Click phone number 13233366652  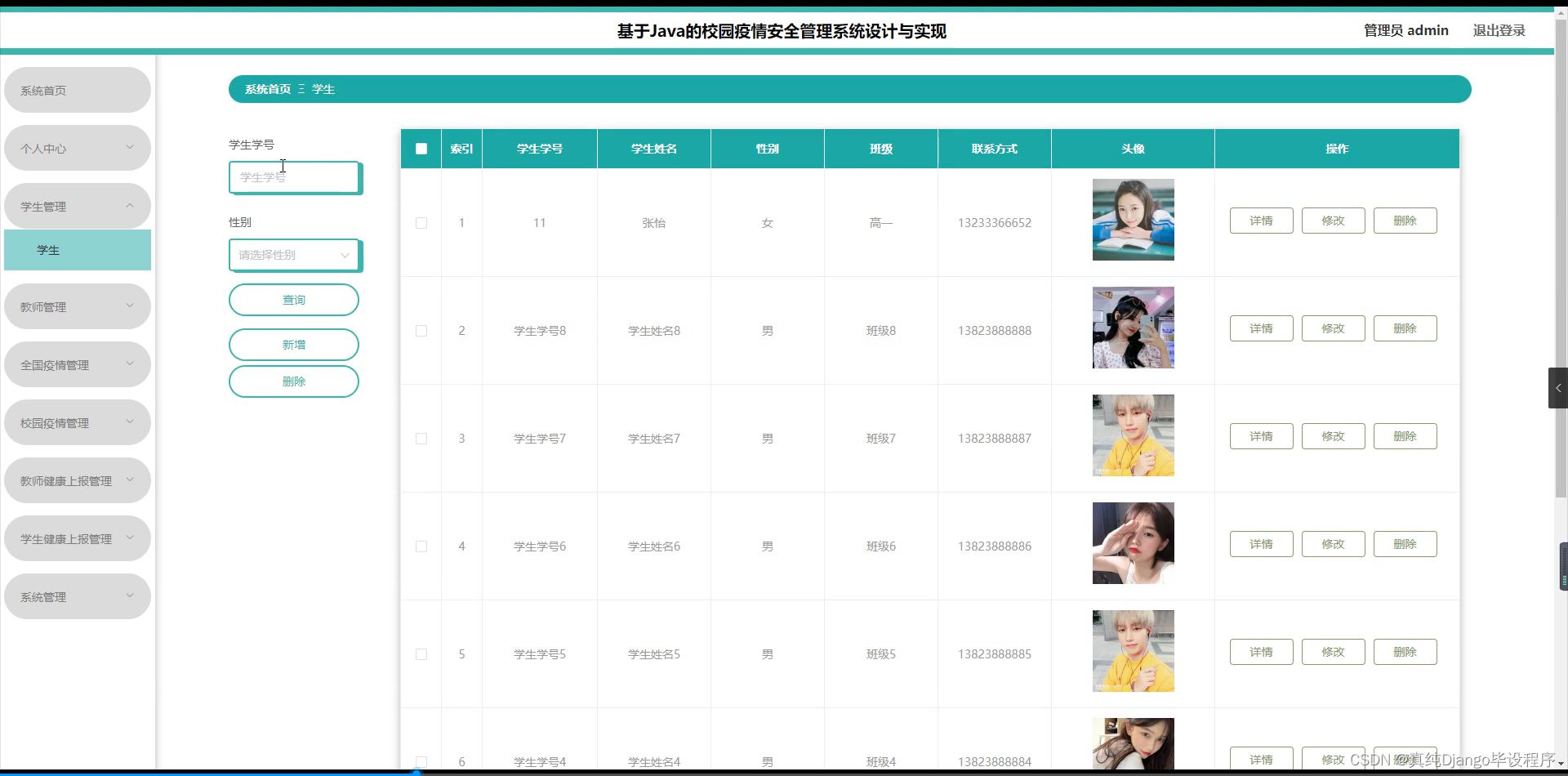pyautogui.click(x=995, y=223)
